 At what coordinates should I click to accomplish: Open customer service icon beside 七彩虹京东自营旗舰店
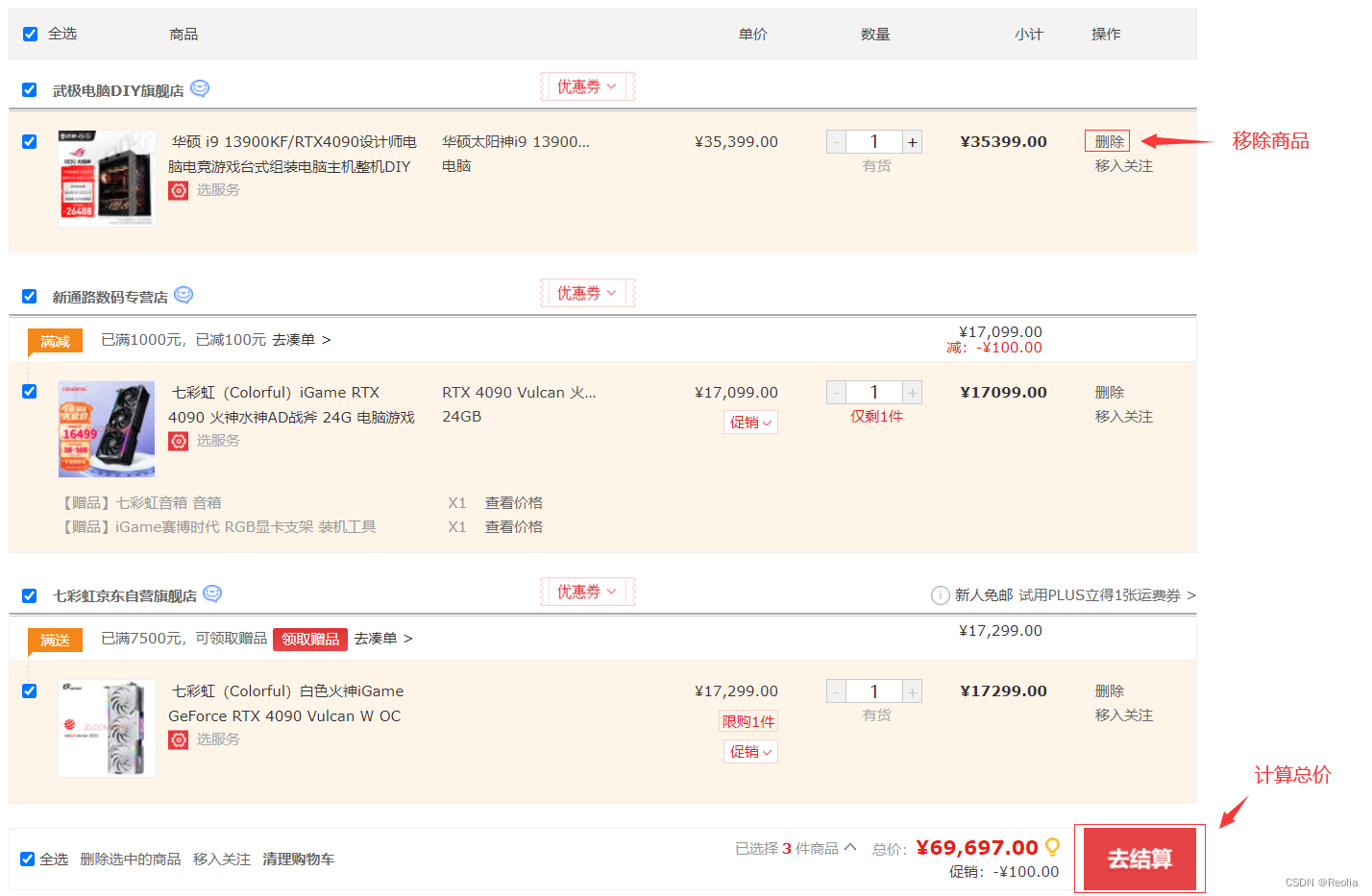211,594
